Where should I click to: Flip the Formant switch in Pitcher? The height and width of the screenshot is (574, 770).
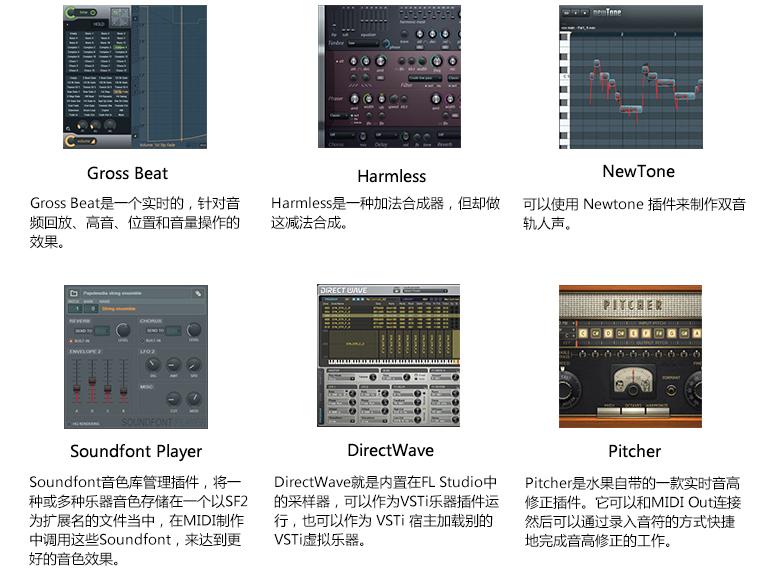[x=671, y=390]
